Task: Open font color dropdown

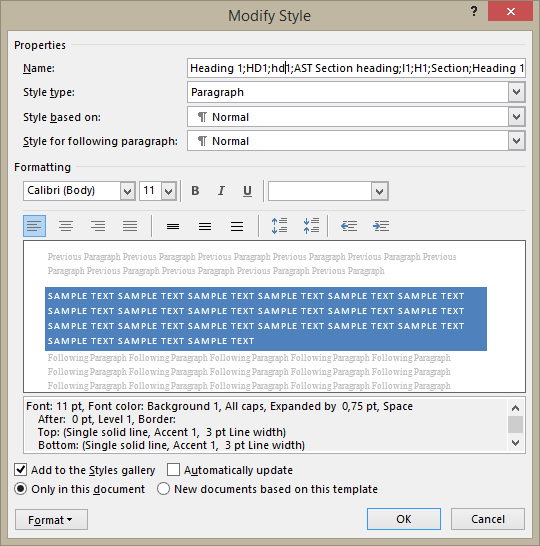Action: pos(379,191)
